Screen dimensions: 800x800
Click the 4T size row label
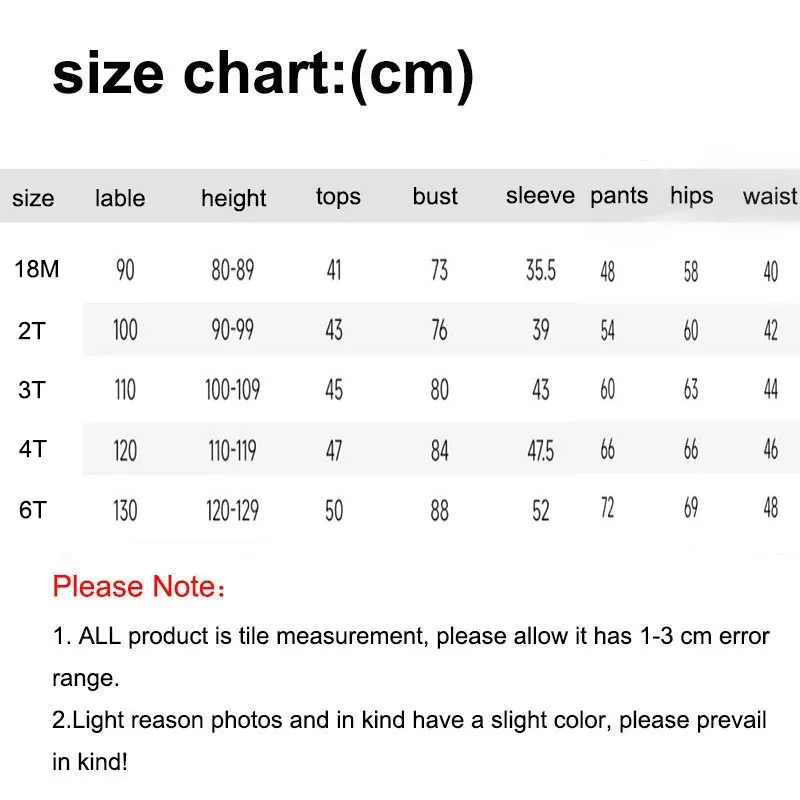(x=33, y=449)
